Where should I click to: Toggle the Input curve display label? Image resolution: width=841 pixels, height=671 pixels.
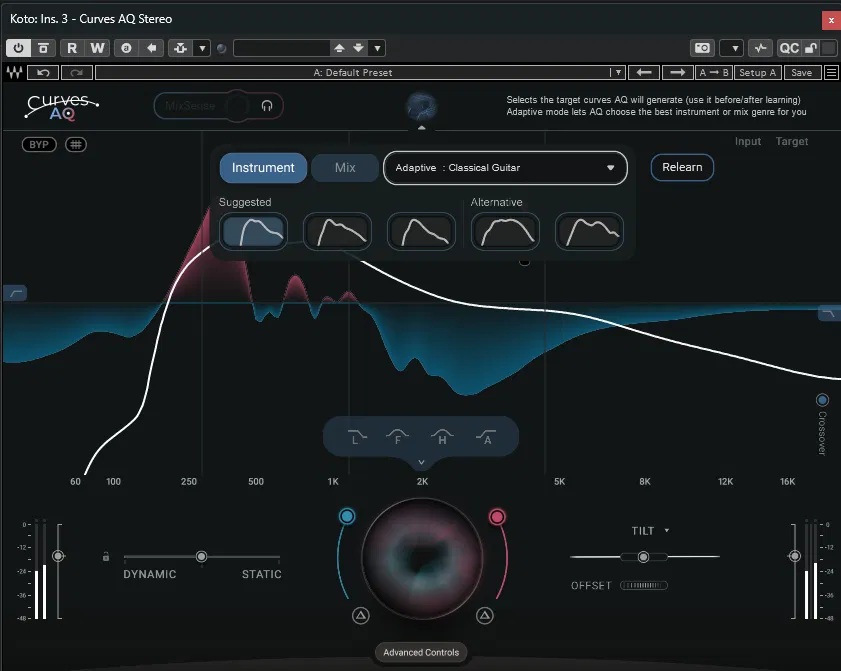click(748, 142)
